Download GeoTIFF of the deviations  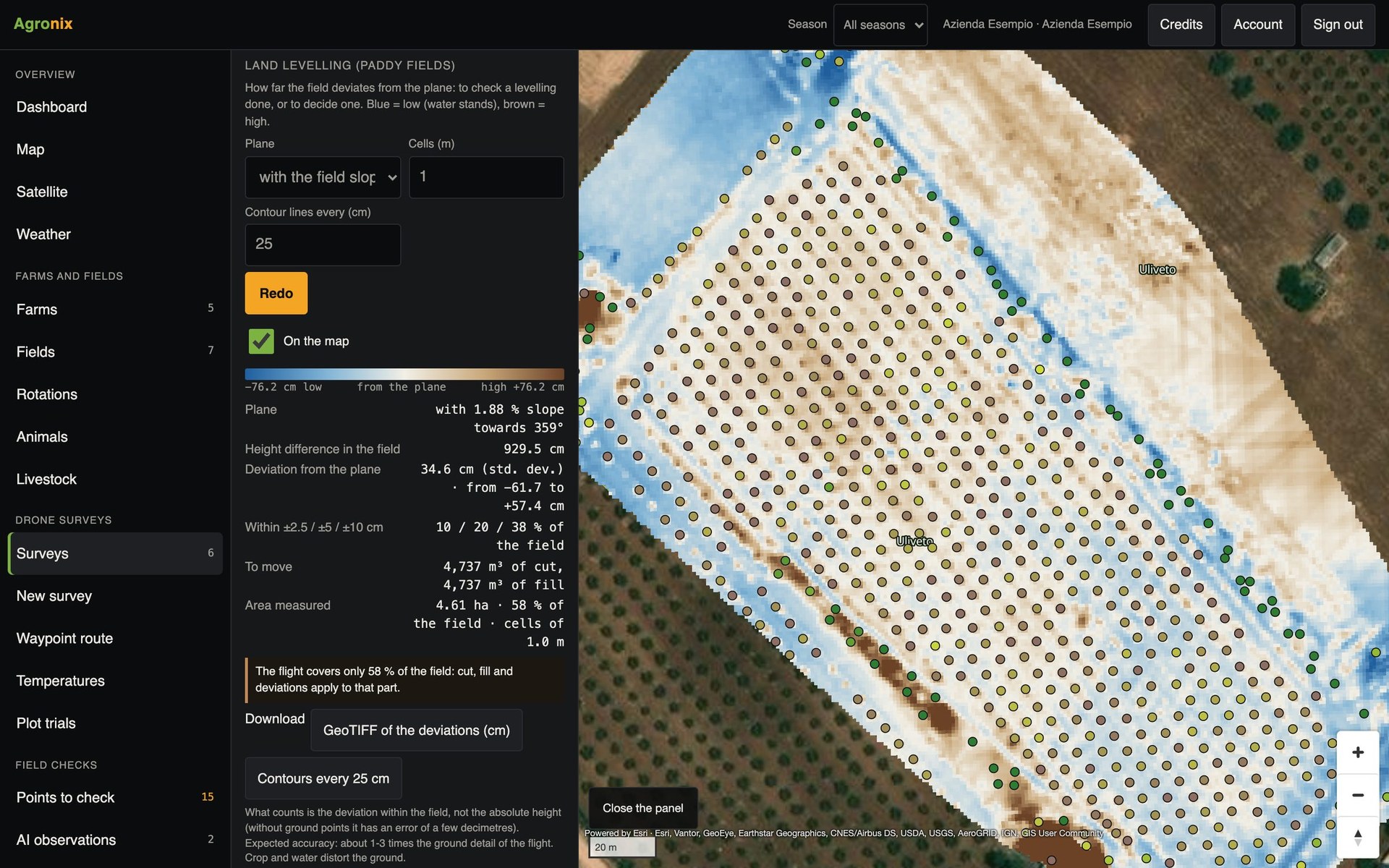pyautogui.click(x=416, y=730)
